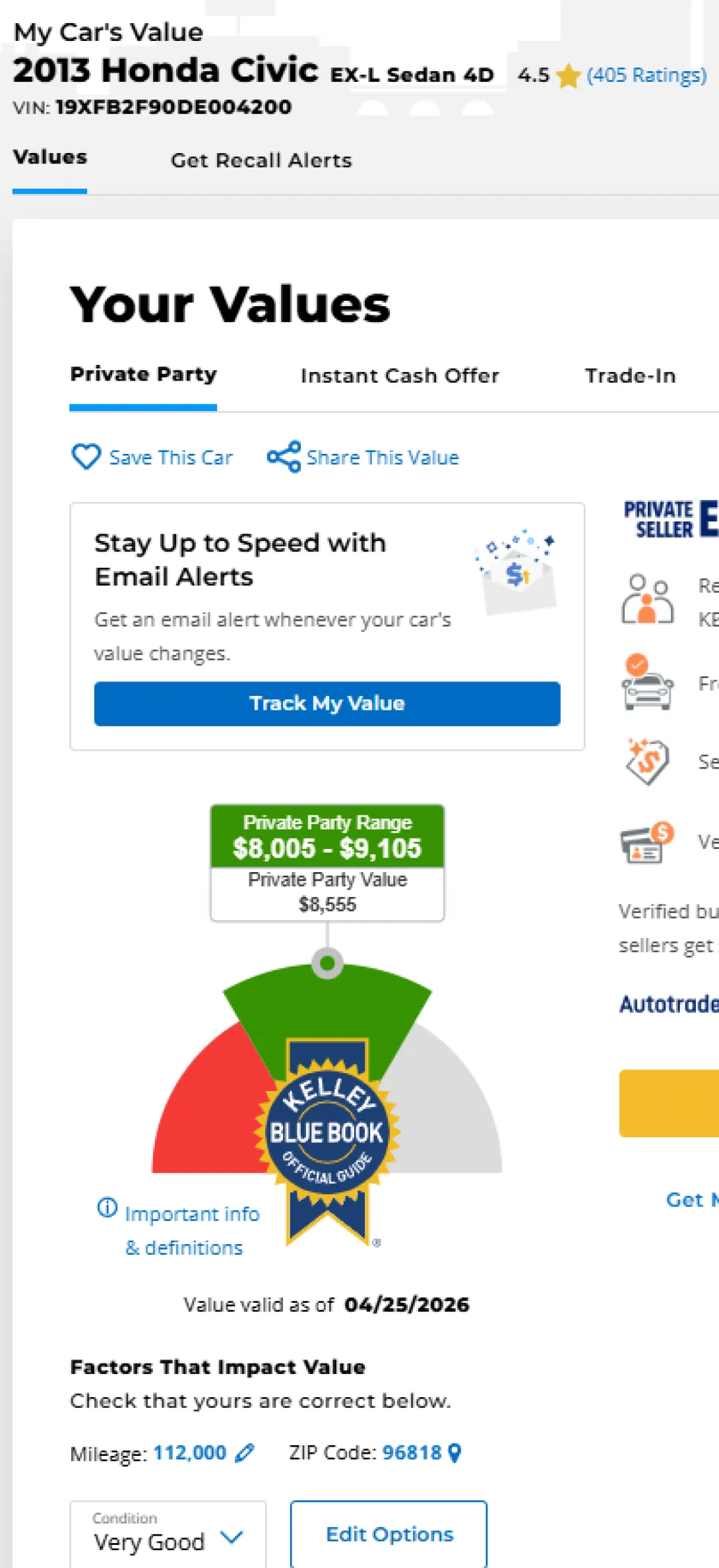Click the pencil icon to edit mileage
Screen dimensions: 719x1568
[x=245, y=1453]
